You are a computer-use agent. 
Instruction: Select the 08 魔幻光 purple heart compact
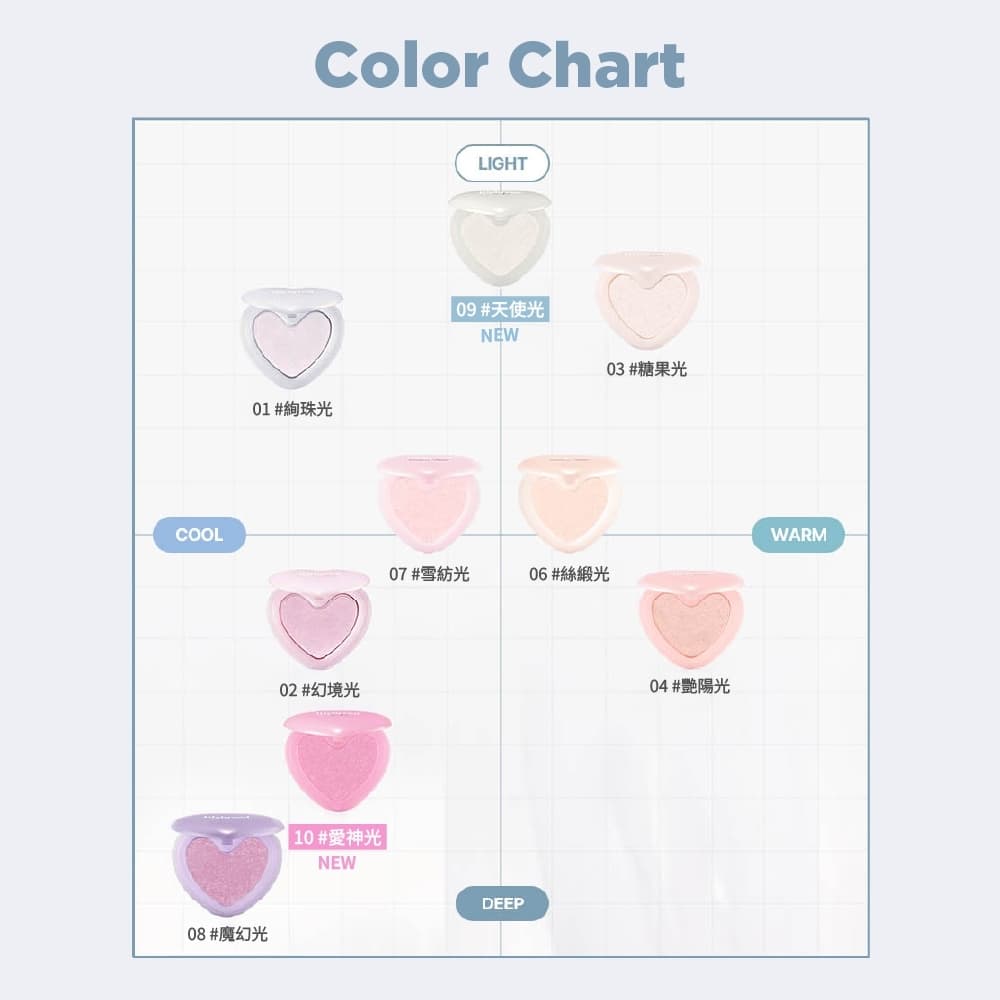point(227,865)
